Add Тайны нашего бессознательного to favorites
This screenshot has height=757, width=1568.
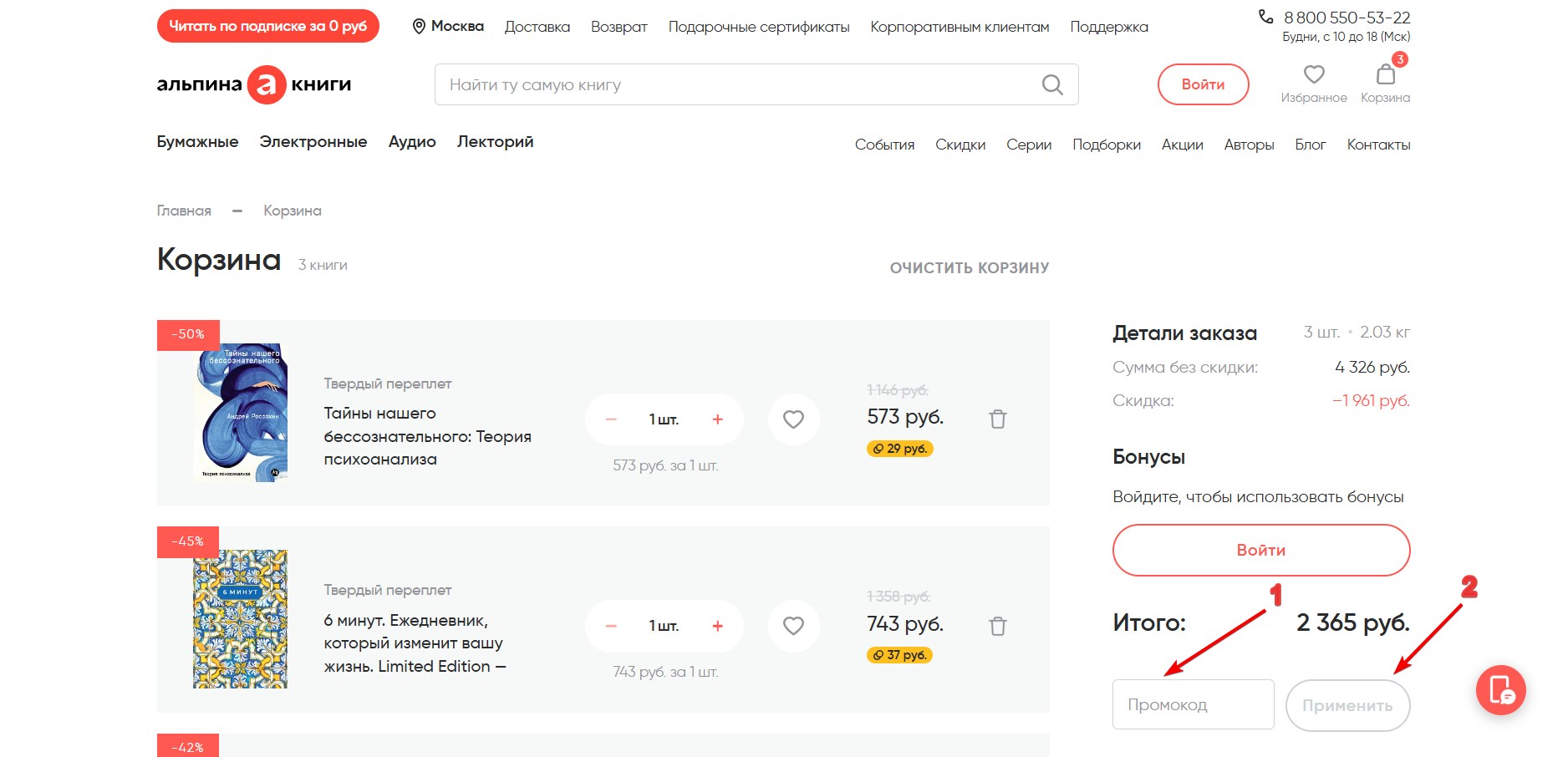click(793, 419)
